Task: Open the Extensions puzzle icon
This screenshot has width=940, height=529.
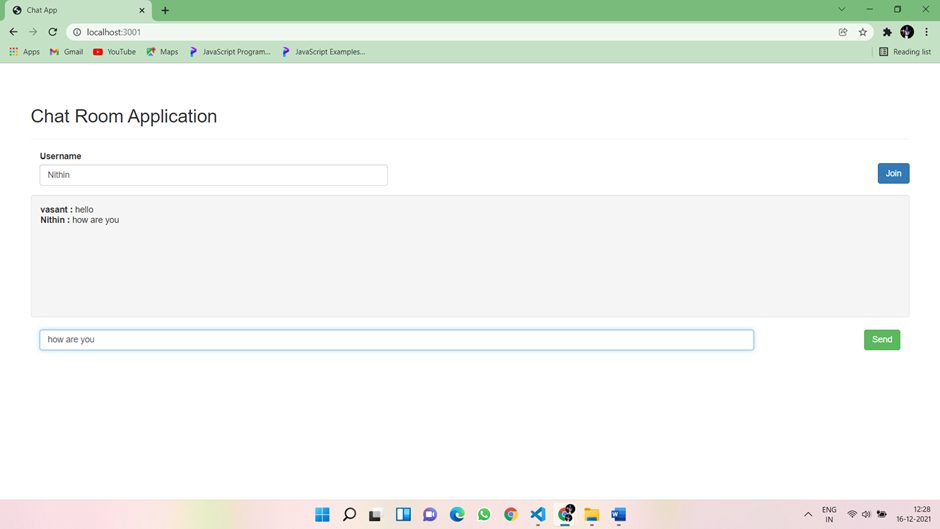Action: 887,32
